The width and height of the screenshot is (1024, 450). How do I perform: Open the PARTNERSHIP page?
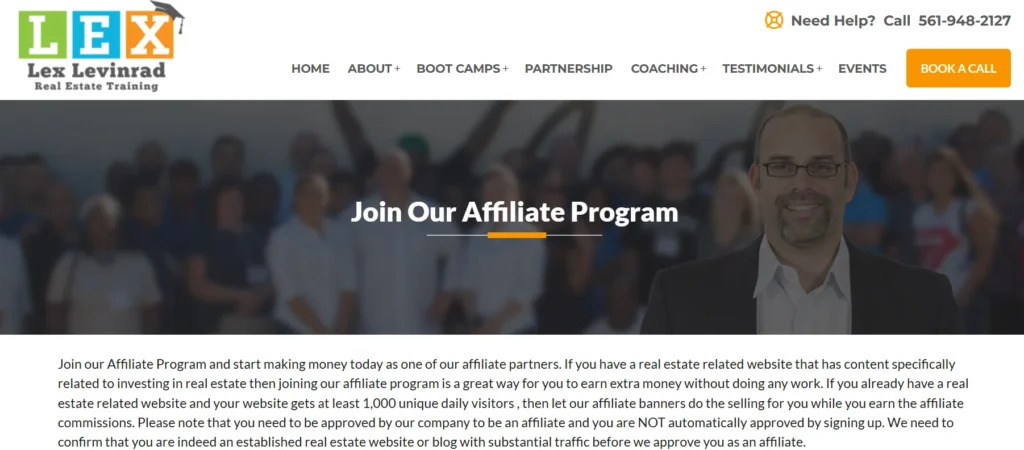pyautogui.click(x=569, y=69)
